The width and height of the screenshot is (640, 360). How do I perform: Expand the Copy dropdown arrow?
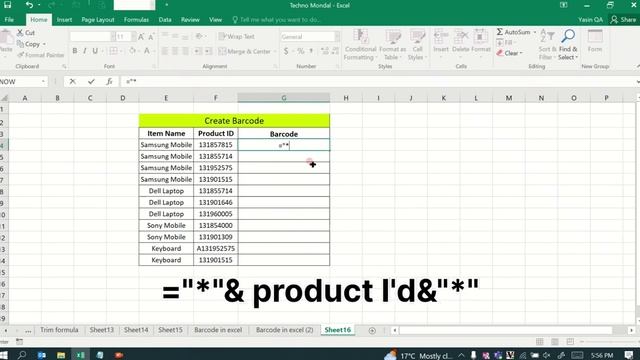coord(44,44)
